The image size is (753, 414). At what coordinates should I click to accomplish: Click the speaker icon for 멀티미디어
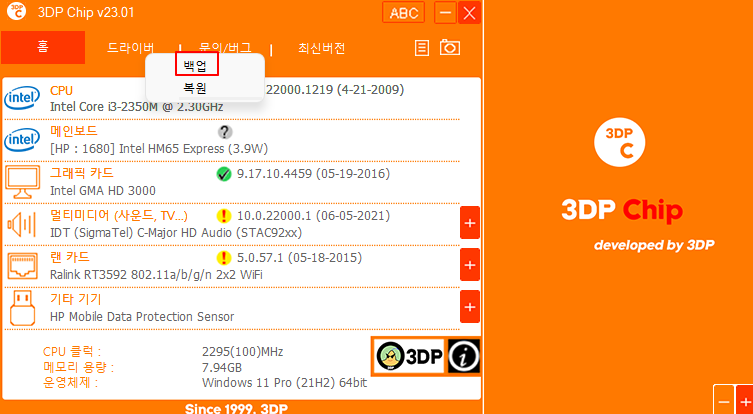pyautogui.click(x=22, y=224)
